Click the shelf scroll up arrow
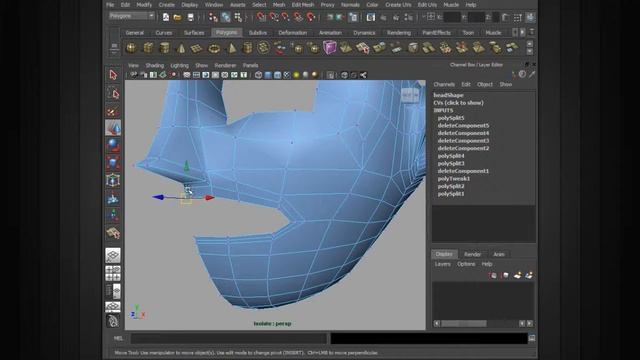640x360 pixels. (530, 44)
